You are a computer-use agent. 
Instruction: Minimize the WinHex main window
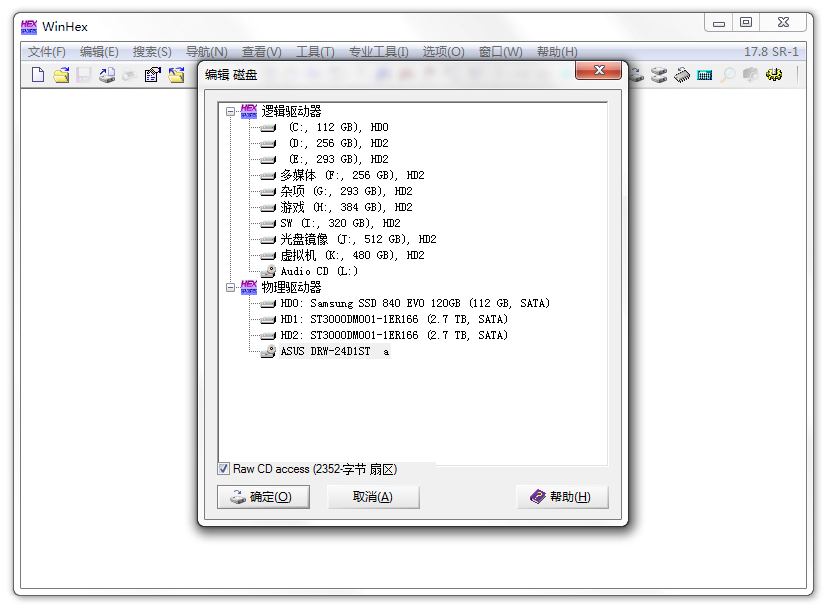click(718, 23)
